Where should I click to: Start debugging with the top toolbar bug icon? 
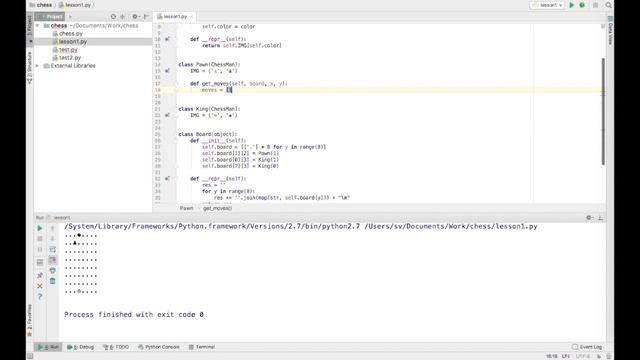click(x=582, y=5)
